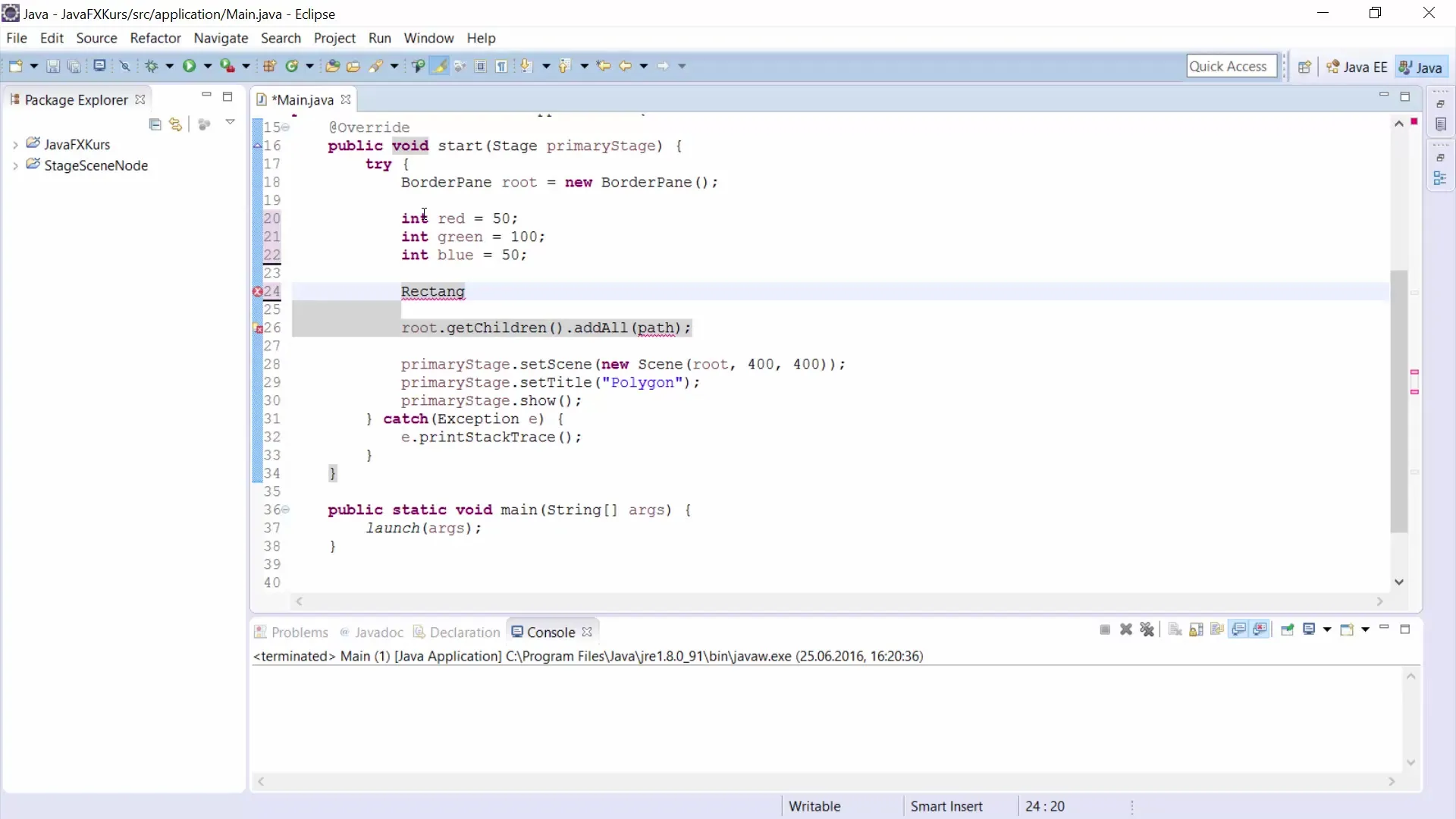Viewport: 1456px width, 819px height.
Task: Click Remove All Terminated Launches icon
Action: (1147, 629)
